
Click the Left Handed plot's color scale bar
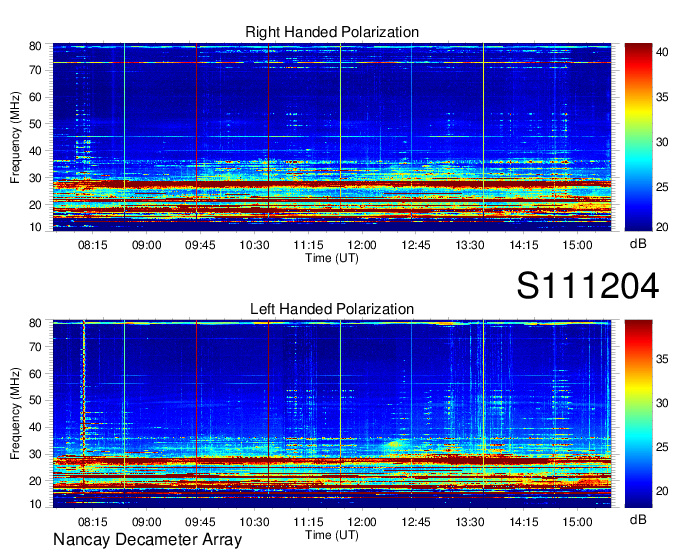pyautogui.click(x=638, y=414)
